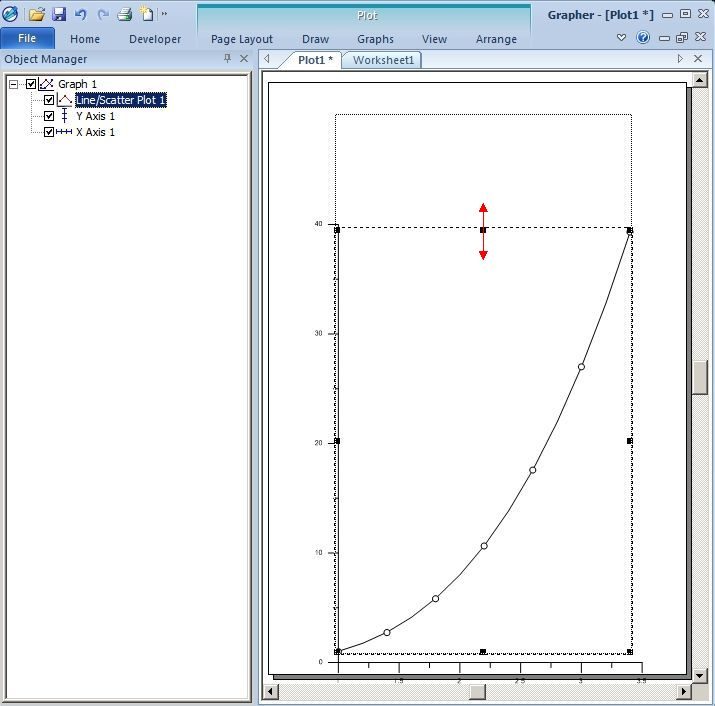This screenshot has width=715, height=706.
Task: Switch to the Worksheet1 tab
Action: click(383, 60)
